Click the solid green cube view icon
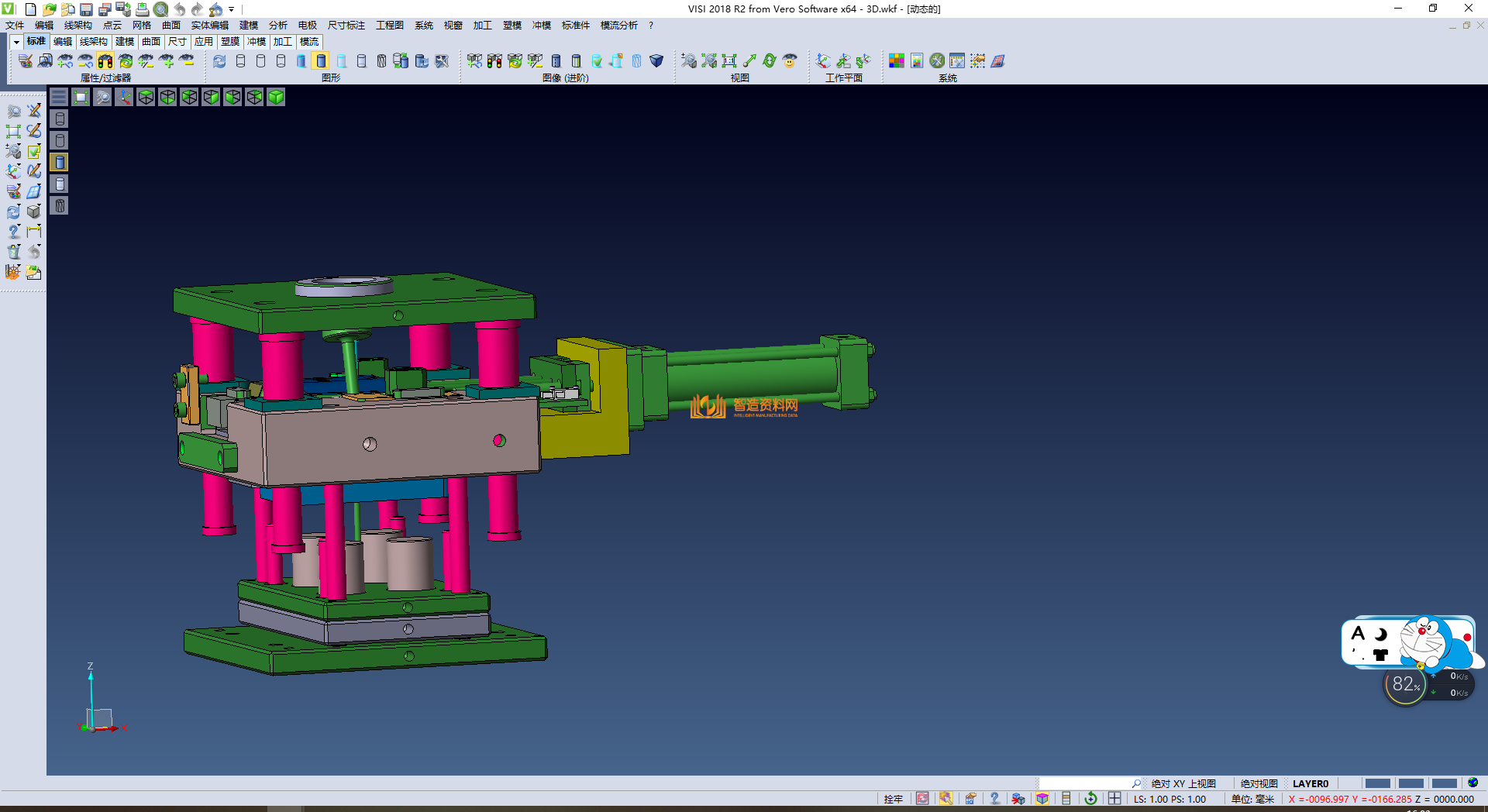 point(276,97)
